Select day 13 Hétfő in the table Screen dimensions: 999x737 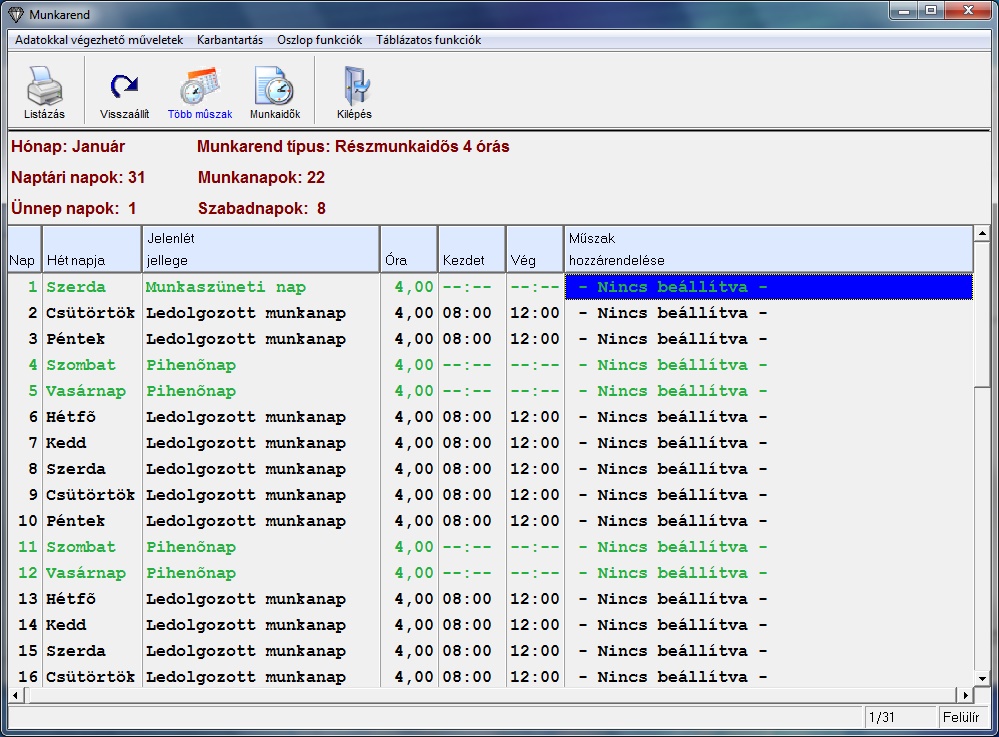coord(71,599)
